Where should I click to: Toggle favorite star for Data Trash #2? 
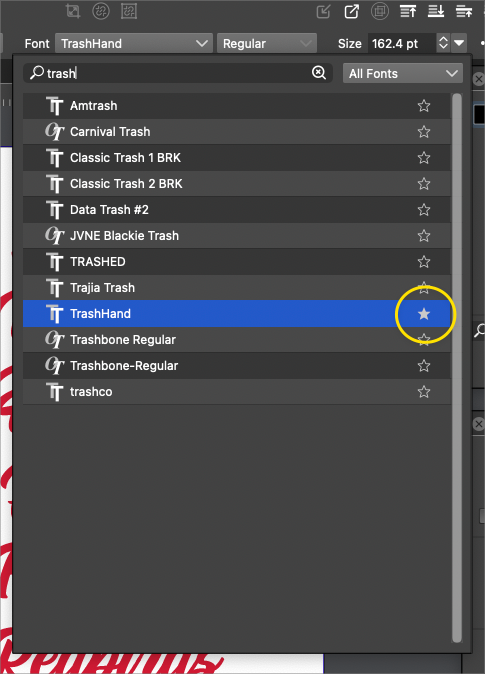coord(424,210)
